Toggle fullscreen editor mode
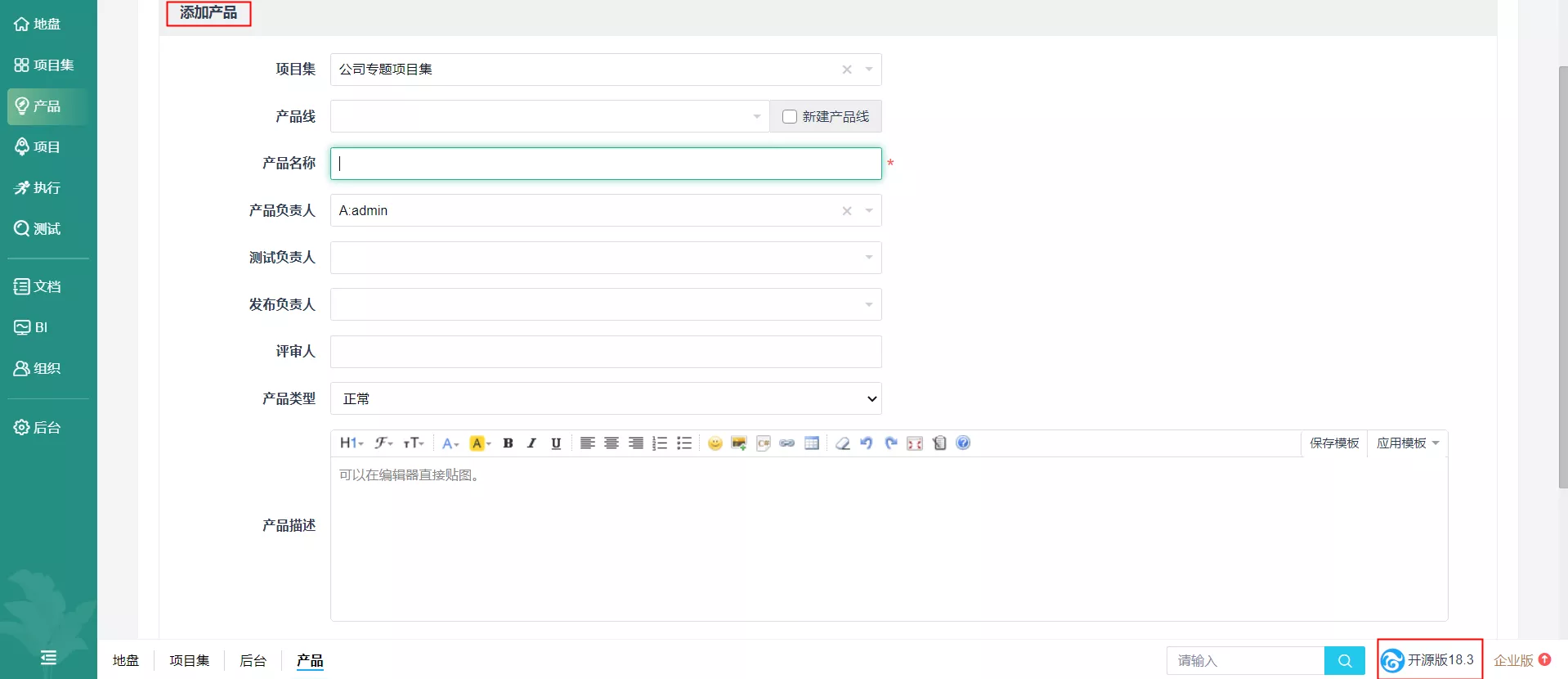The width and height of the screenshot is (1568, 679). (915, 443)
